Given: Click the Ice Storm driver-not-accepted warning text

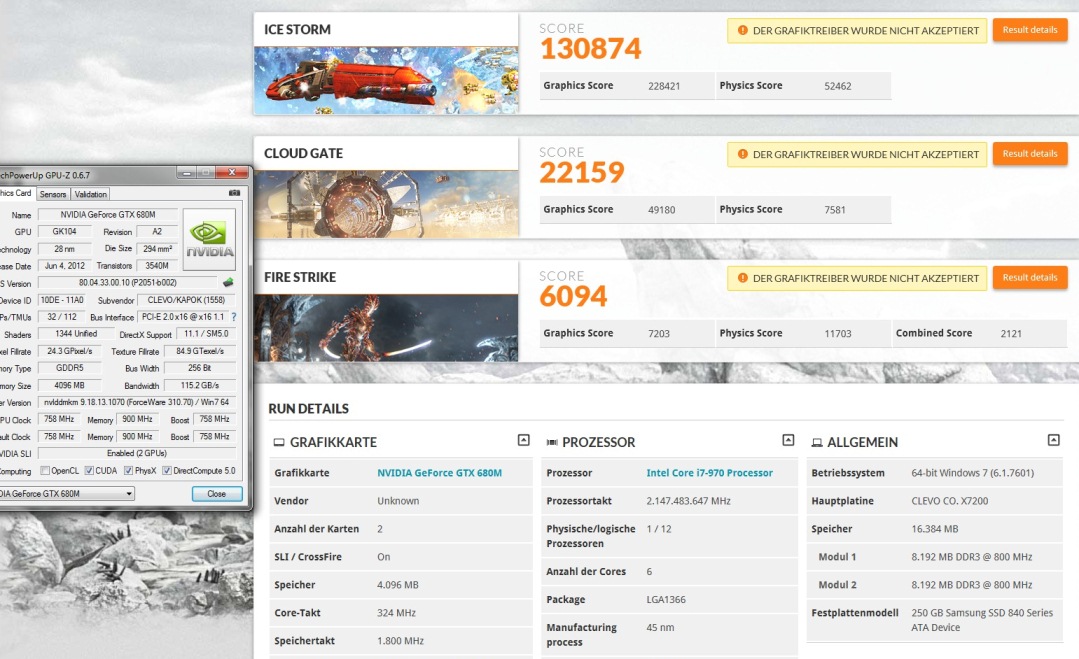Looking at the screenshot, I should pos(866,30).
